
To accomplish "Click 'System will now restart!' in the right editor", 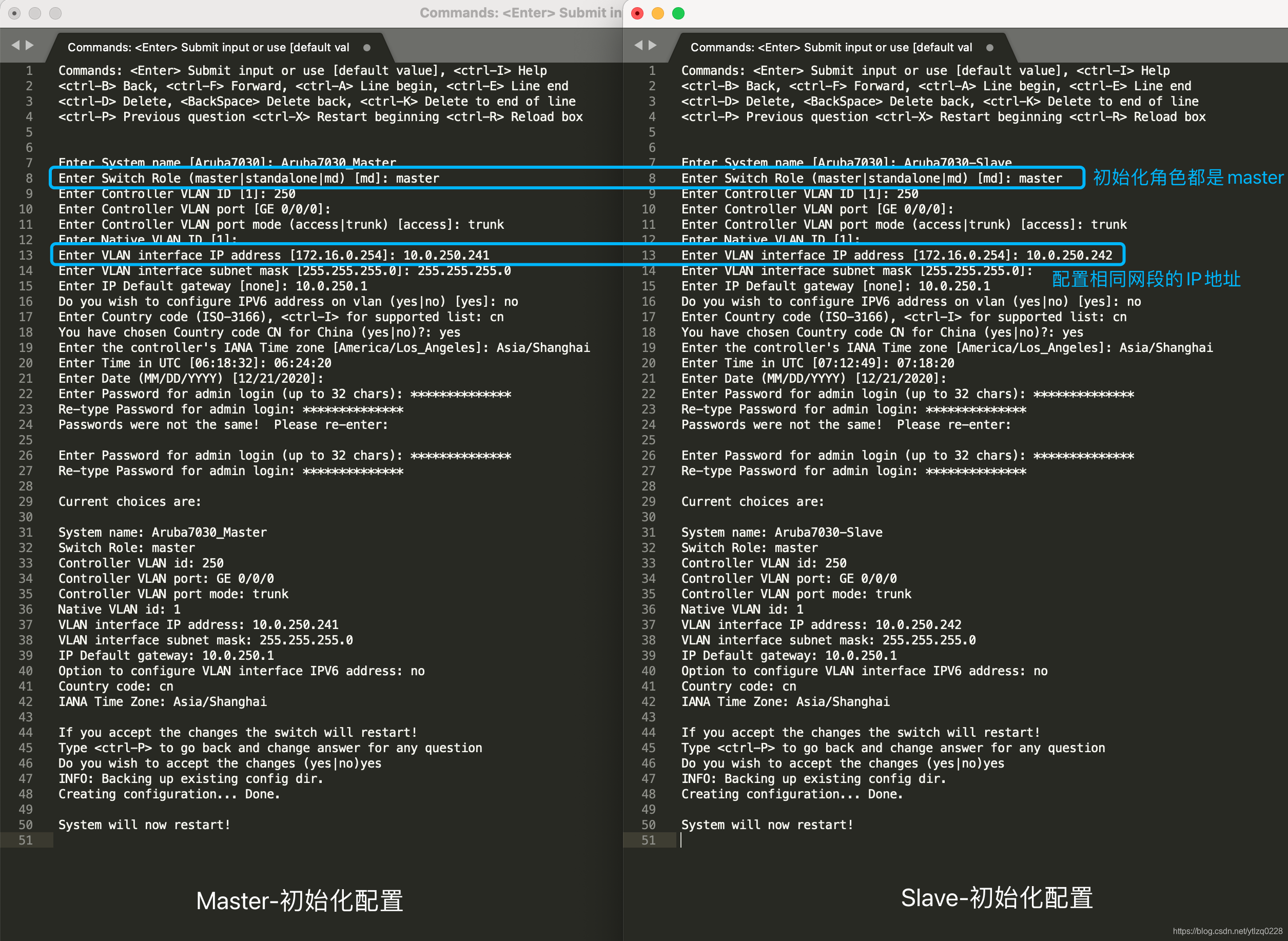I will (x=767, y=825).
